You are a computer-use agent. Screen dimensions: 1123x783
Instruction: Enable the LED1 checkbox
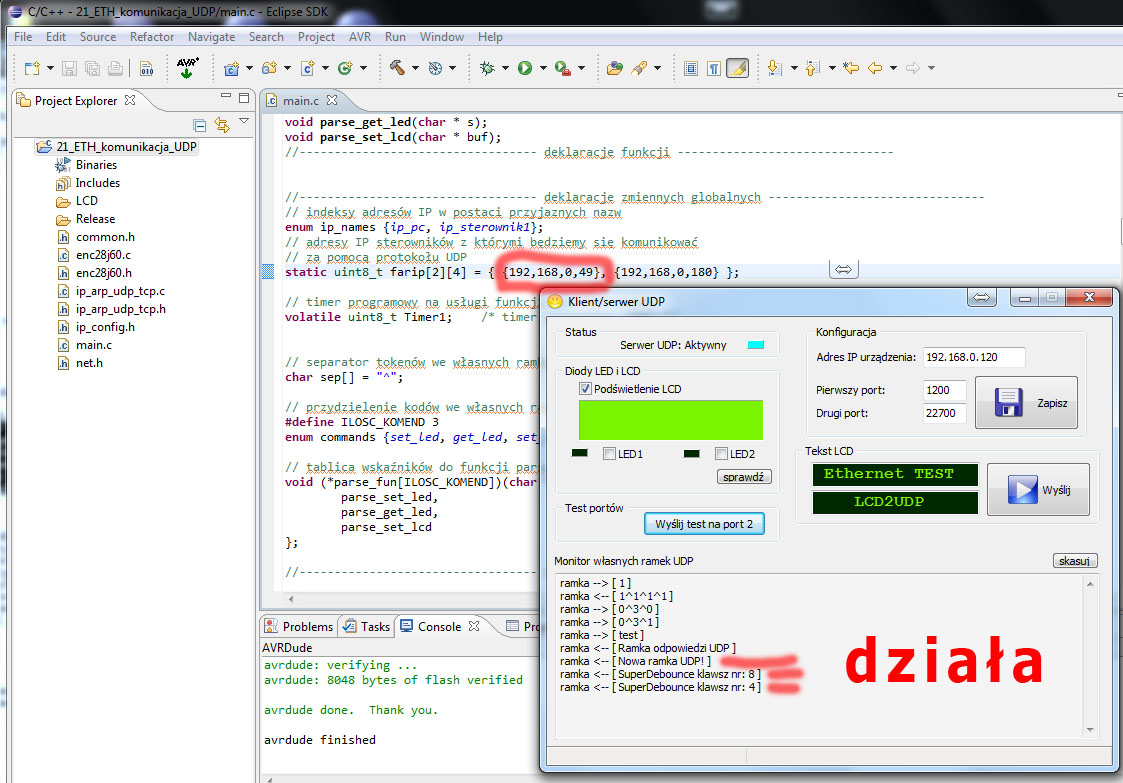click(x=609, y=454)
